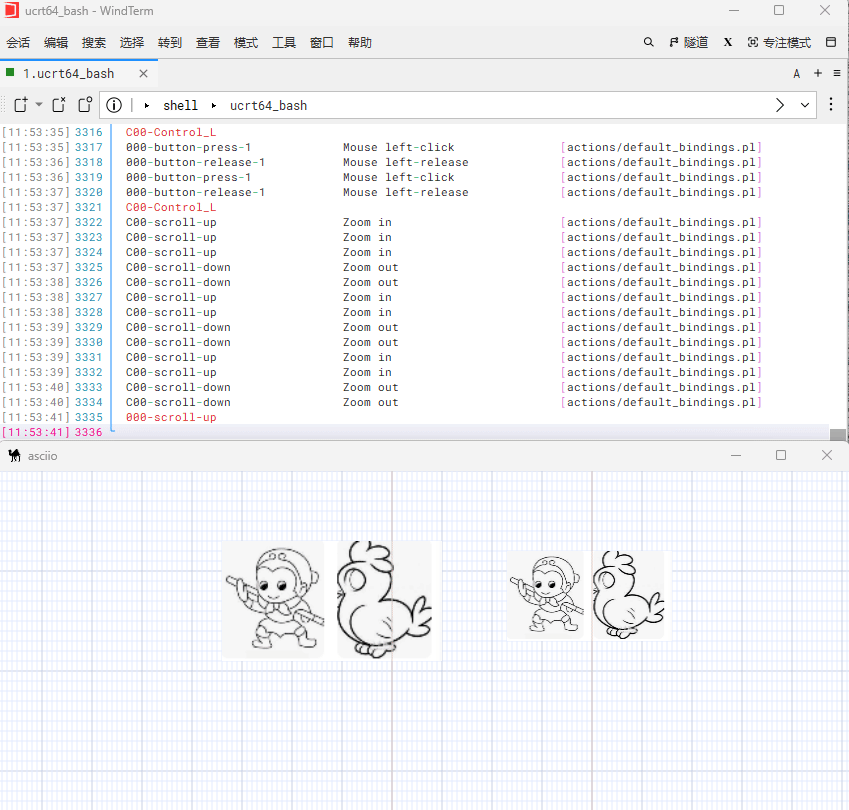Open the 会话 menu
The image size is (849, 810).
18,43
